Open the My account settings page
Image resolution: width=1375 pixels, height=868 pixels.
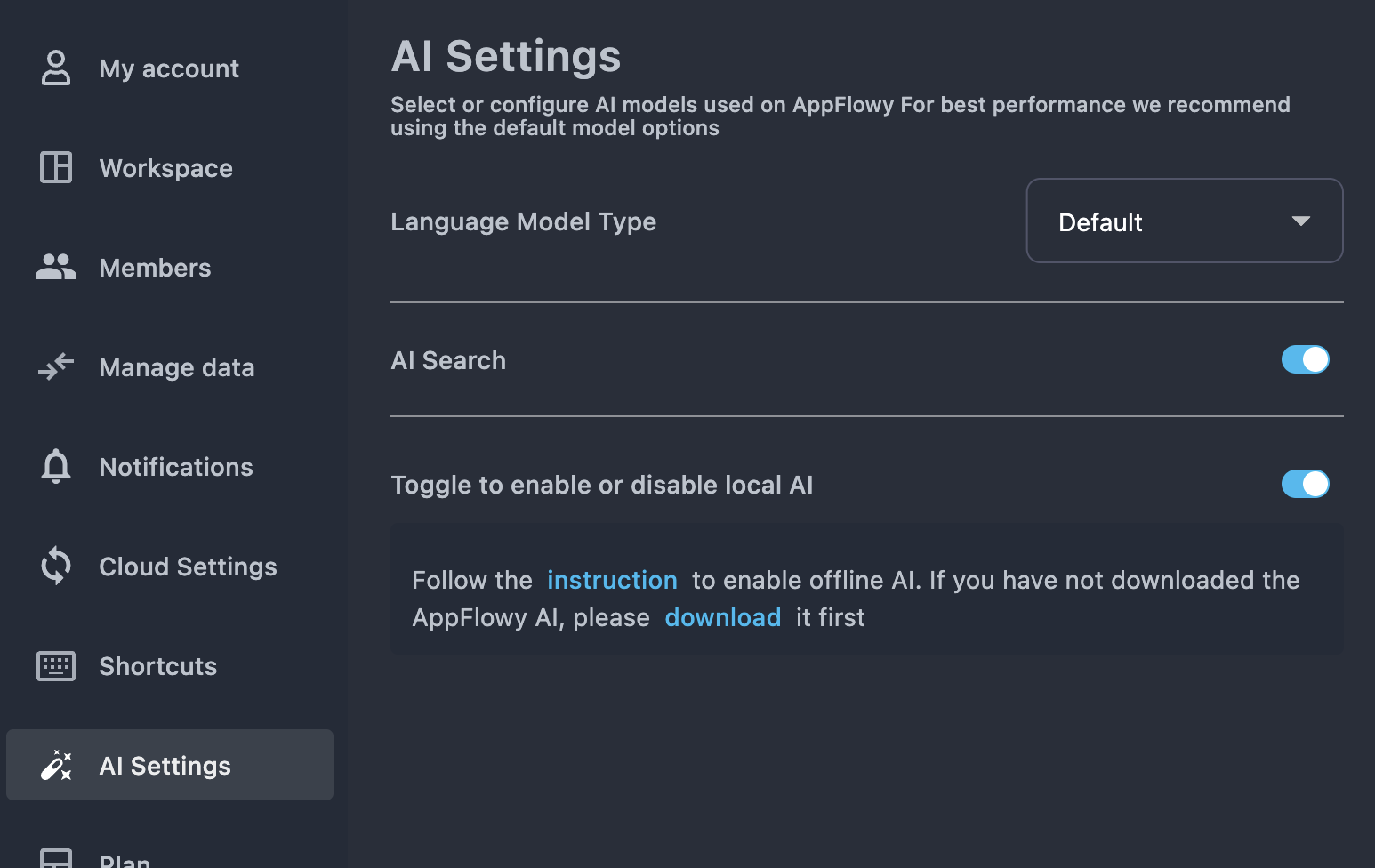tap(169, 68)
